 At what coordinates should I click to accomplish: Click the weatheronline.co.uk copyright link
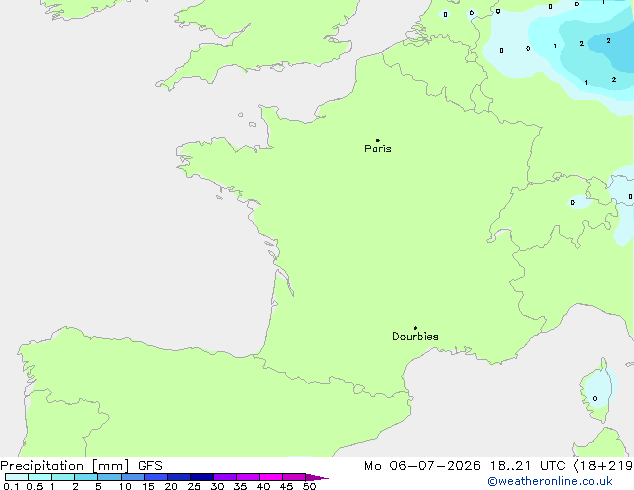tap(550, 481)
